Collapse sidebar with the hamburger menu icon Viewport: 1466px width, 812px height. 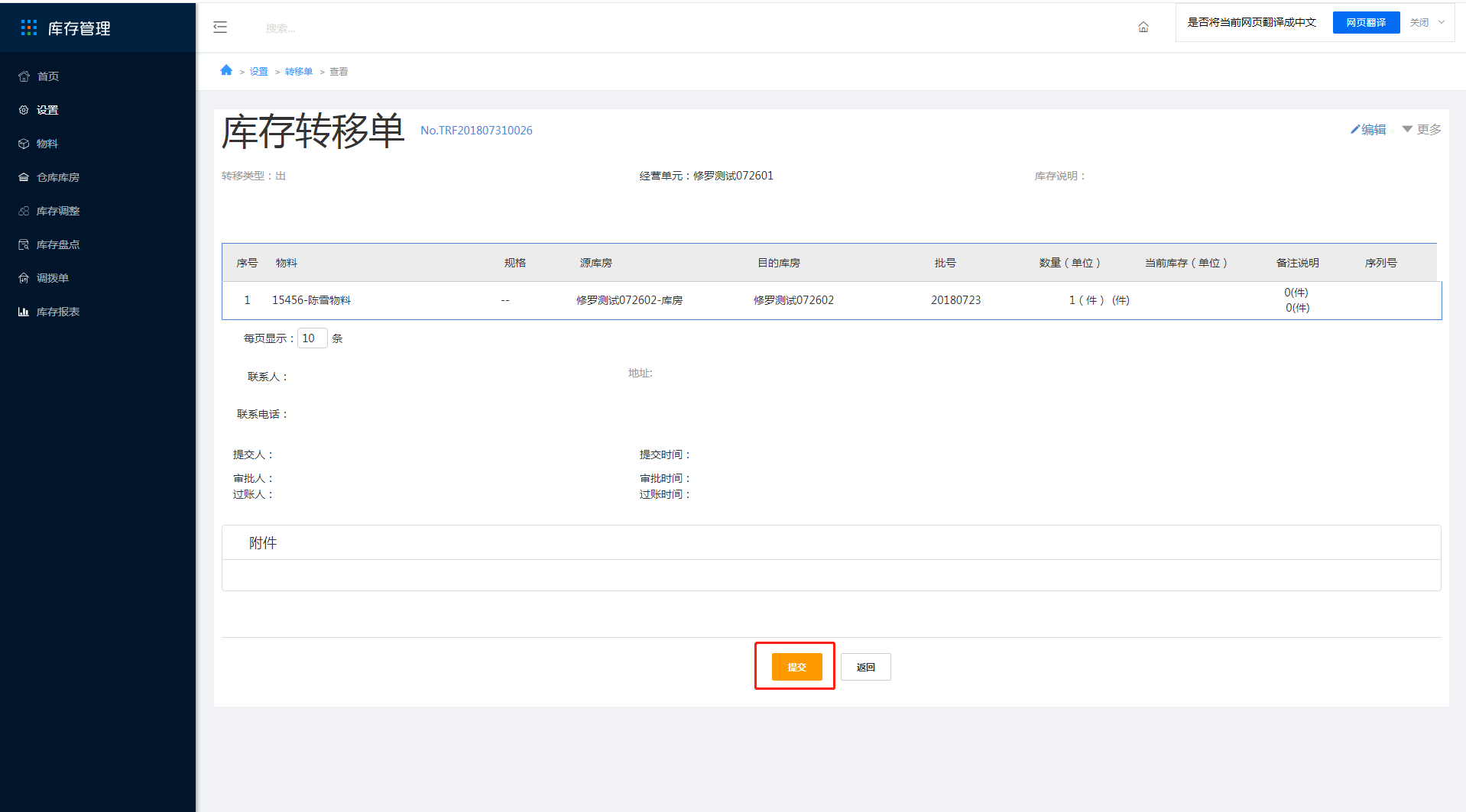click(220, 27)
